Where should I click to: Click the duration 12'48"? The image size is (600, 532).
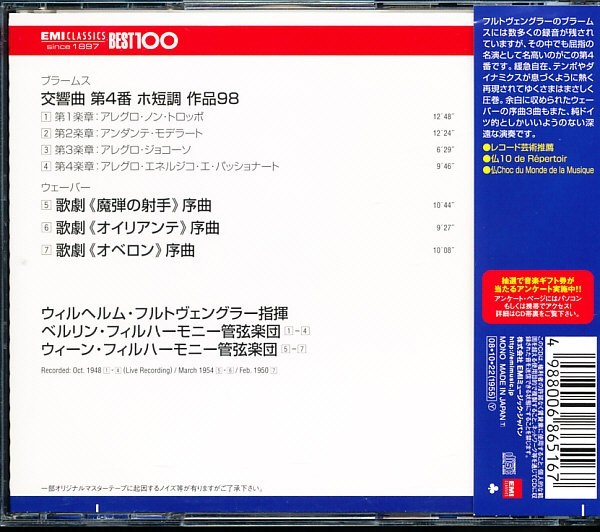[443, 116]
